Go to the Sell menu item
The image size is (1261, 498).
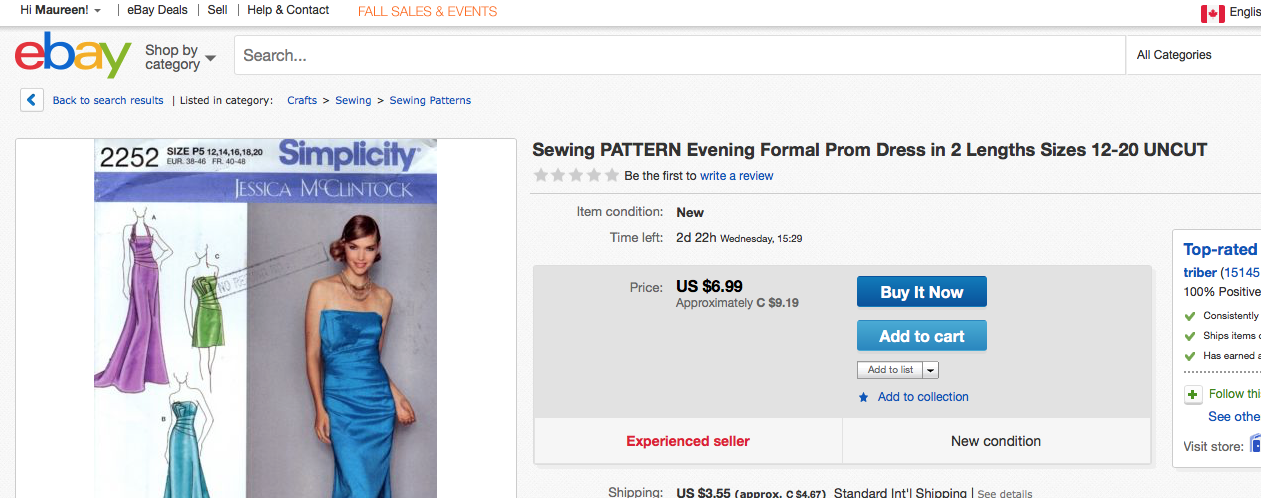(217, 10)
